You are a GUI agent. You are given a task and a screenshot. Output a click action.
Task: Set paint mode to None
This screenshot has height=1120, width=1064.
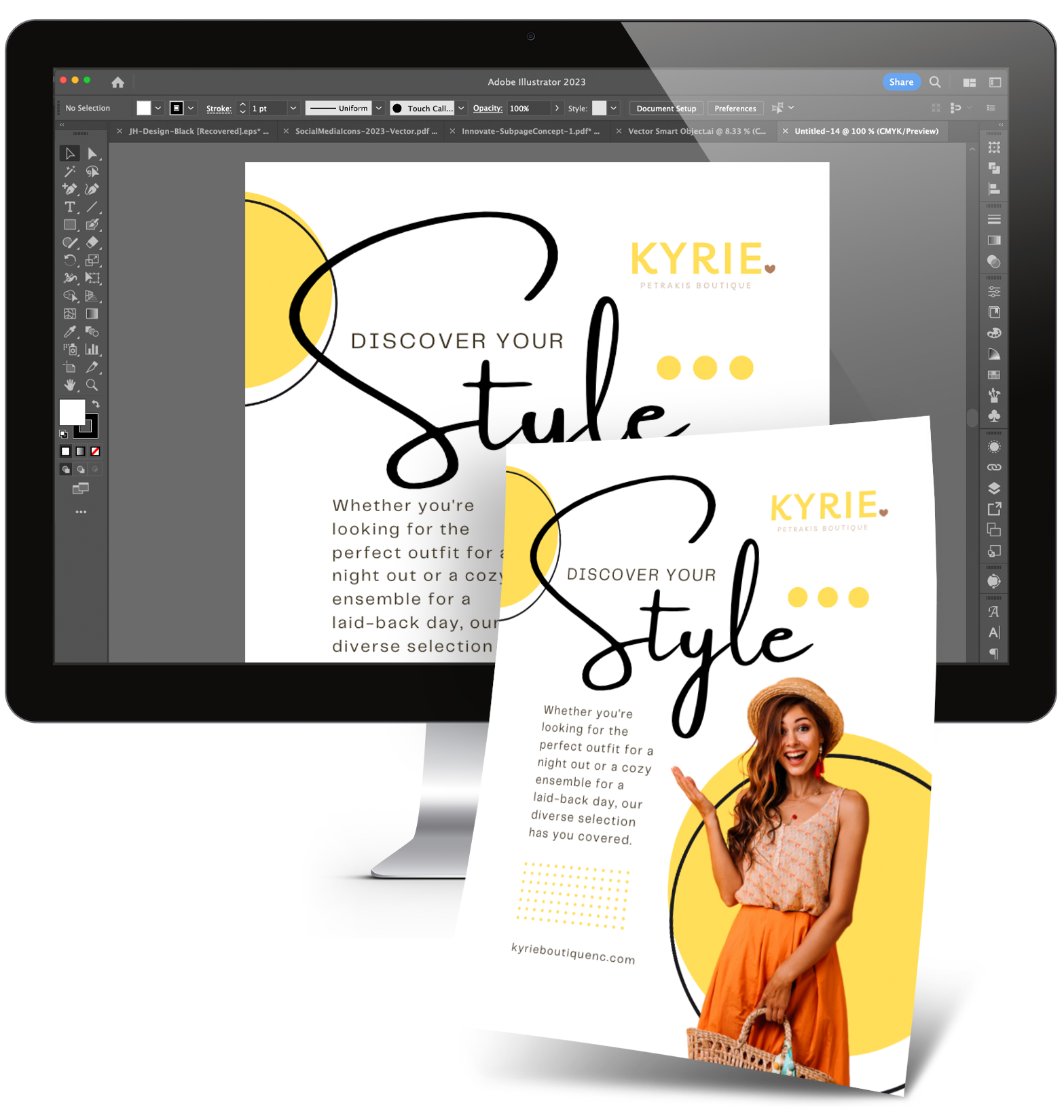(96, 451)
